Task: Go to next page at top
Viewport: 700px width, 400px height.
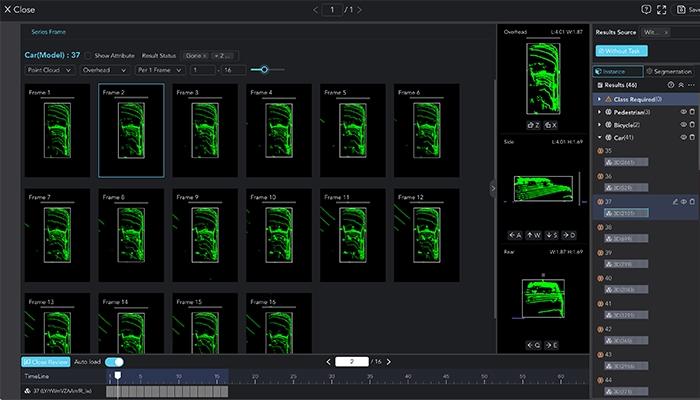Action: coord(359,9)
